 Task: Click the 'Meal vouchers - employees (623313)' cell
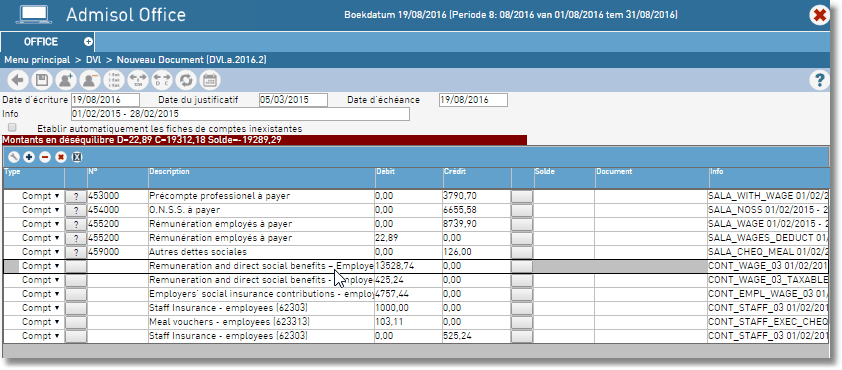click(262, 322)
